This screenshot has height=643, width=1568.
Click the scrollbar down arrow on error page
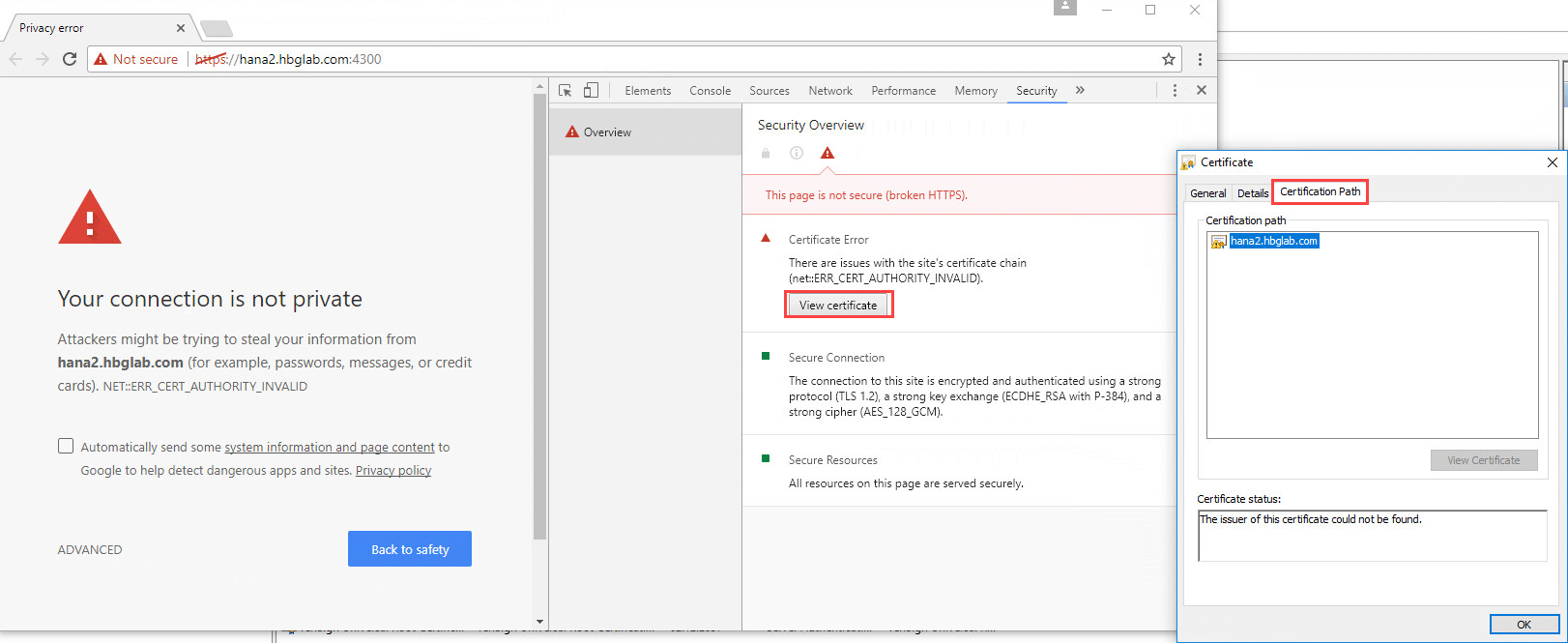click(540, 622)
